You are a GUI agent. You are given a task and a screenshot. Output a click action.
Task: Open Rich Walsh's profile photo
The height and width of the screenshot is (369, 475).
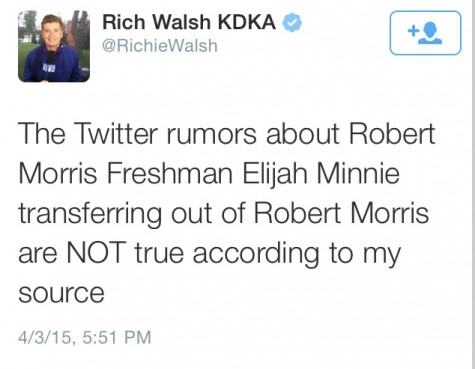54,46
